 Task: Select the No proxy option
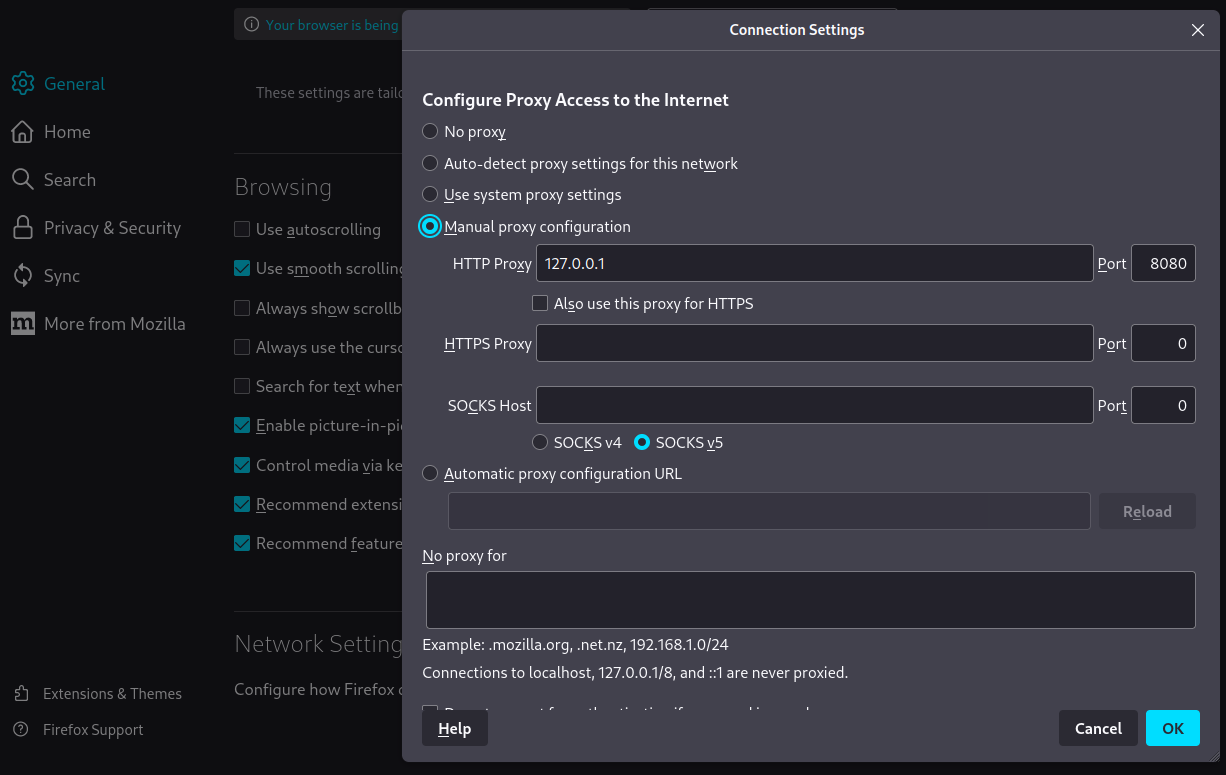pos(430,131)
